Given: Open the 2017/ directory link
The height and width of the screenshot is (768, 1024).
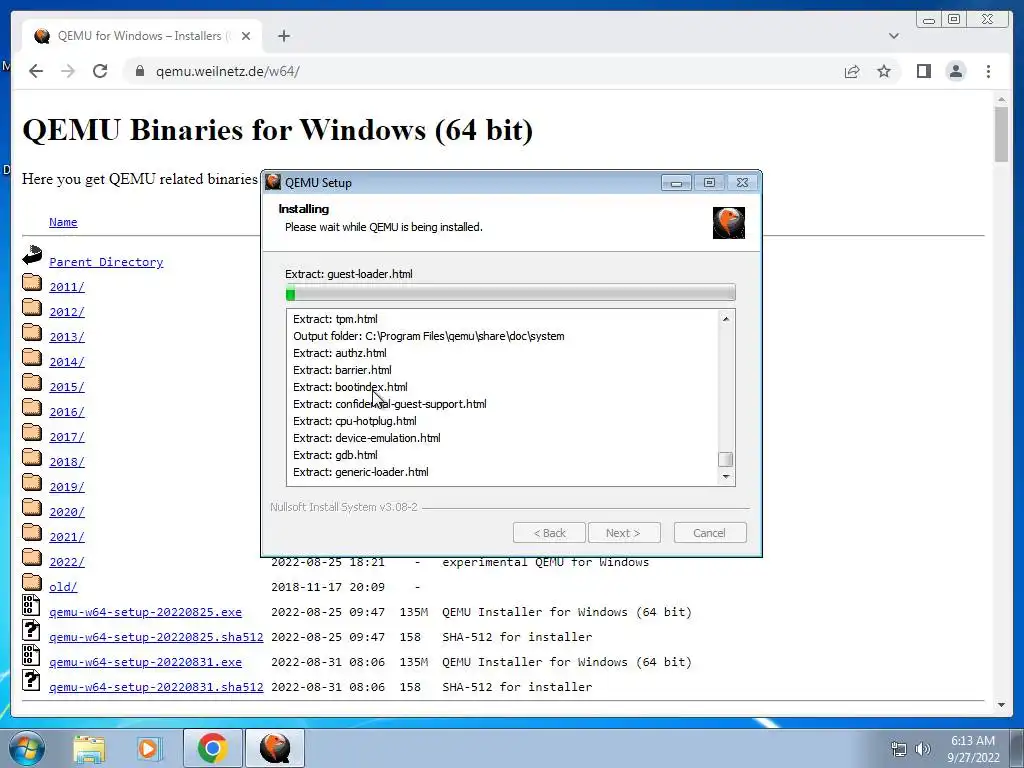Looking at the screenshot, I should click(67, 437).
